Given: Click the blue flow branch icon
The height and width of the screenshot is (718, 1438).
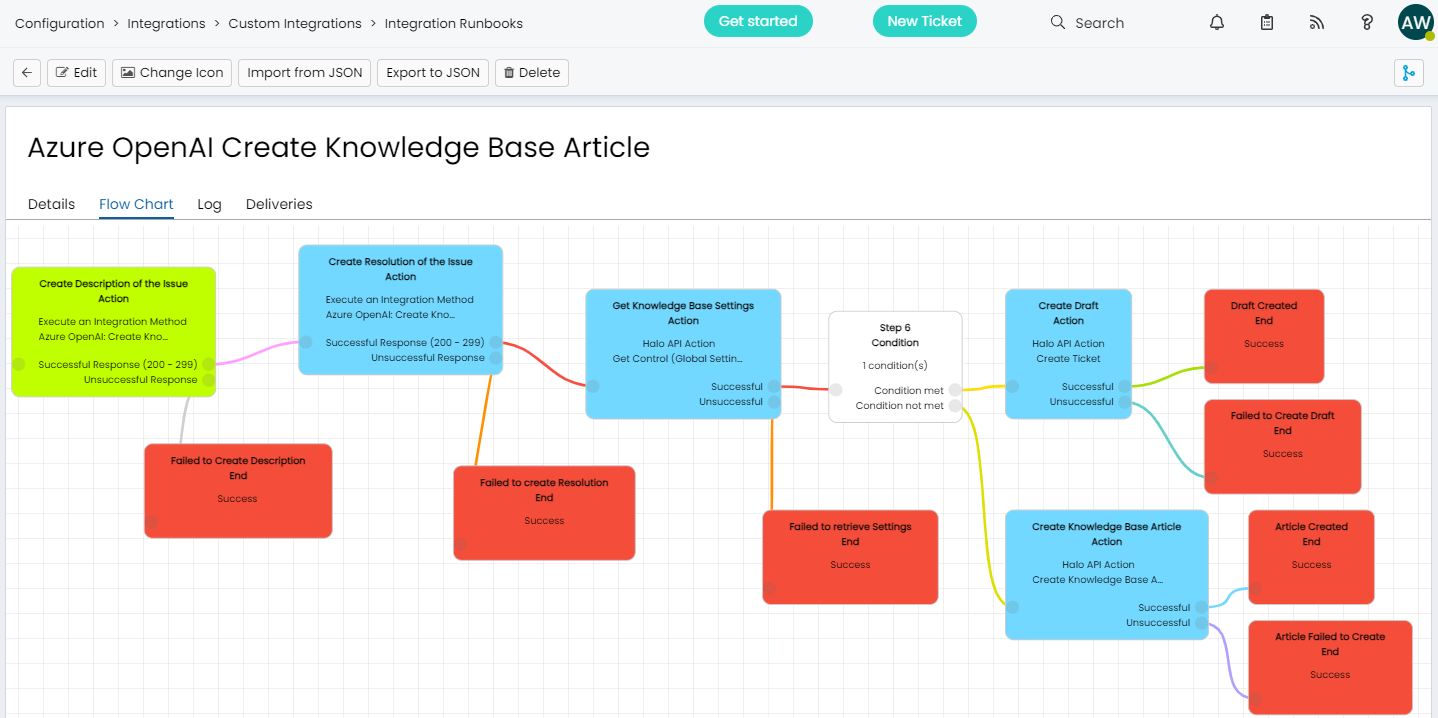Looking at the screenshot, I should [x=1409, y=73].
